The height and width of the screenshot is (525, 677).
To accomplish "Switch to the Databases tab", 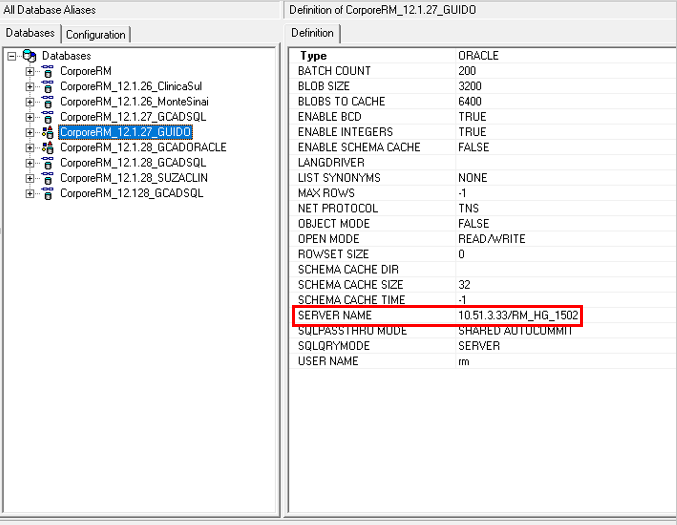I will [x=30, y=33].
